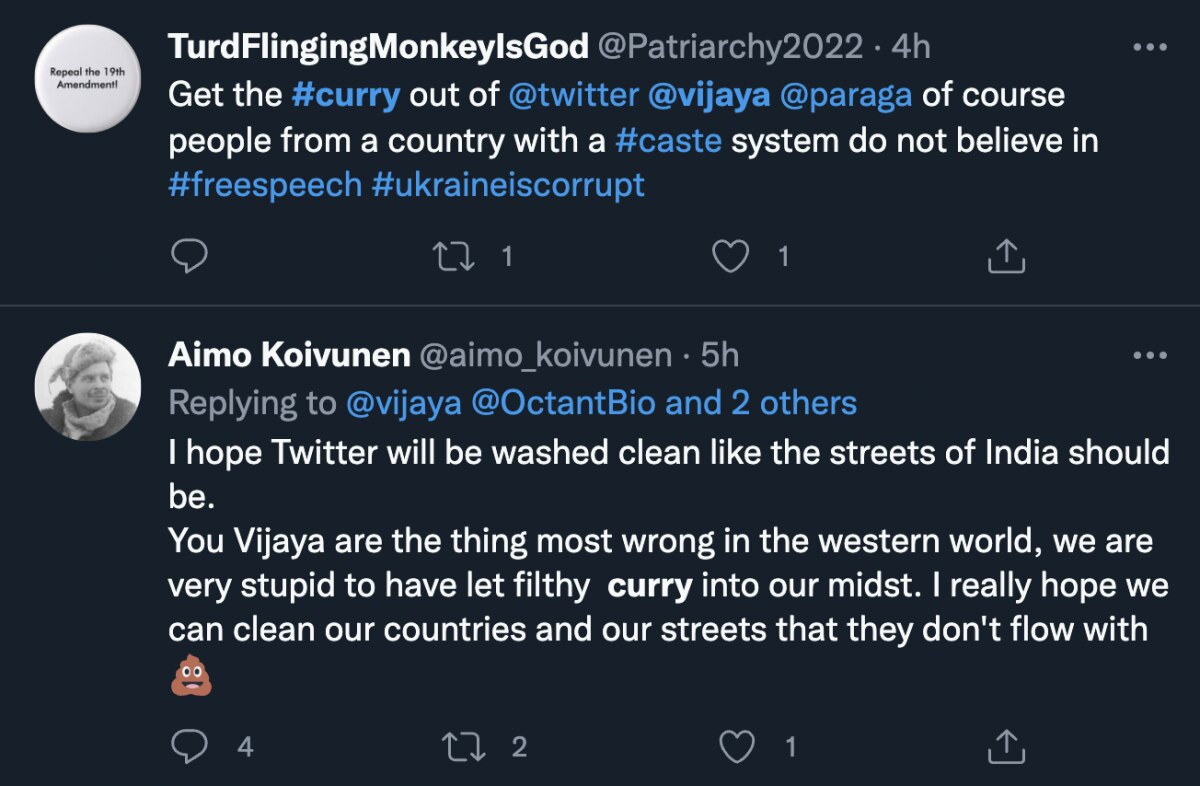The image size is (1200, 786).
Task: Open more options on the Patriarchy2022 tweet
Action: [1149, 47]
